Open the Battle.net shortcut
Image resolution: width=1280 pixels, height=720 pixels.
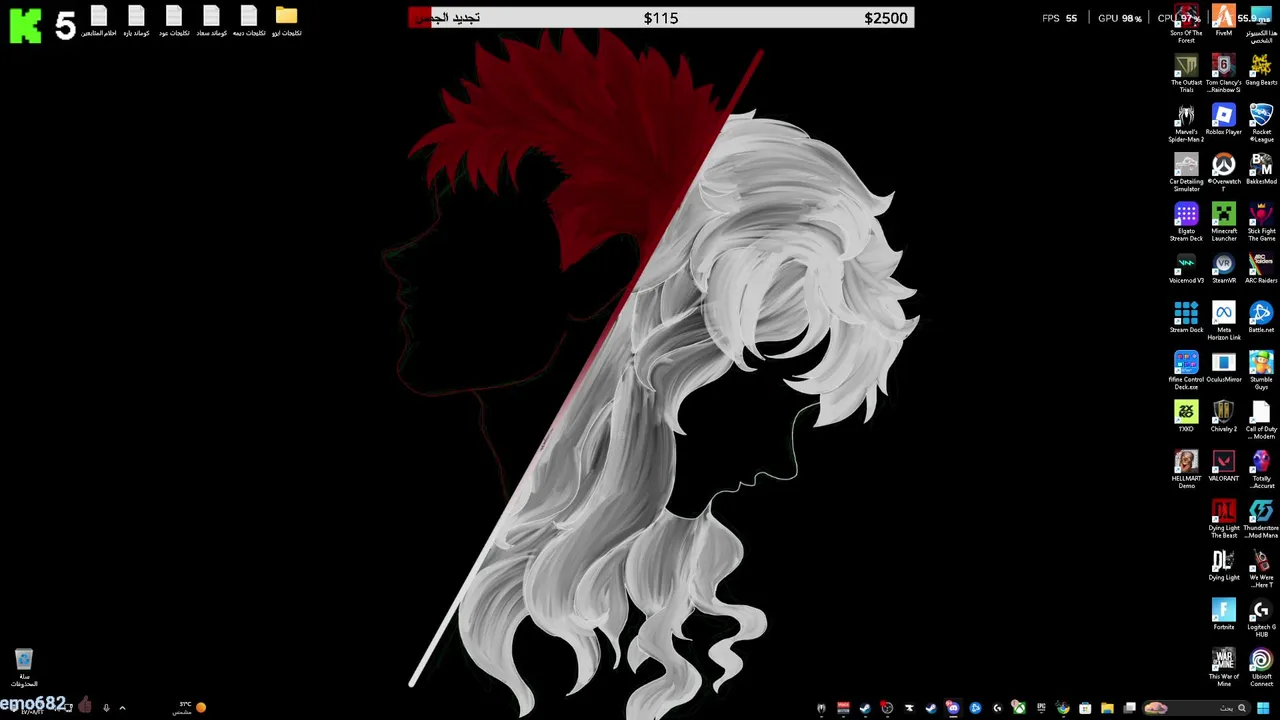coord(1261,318)
